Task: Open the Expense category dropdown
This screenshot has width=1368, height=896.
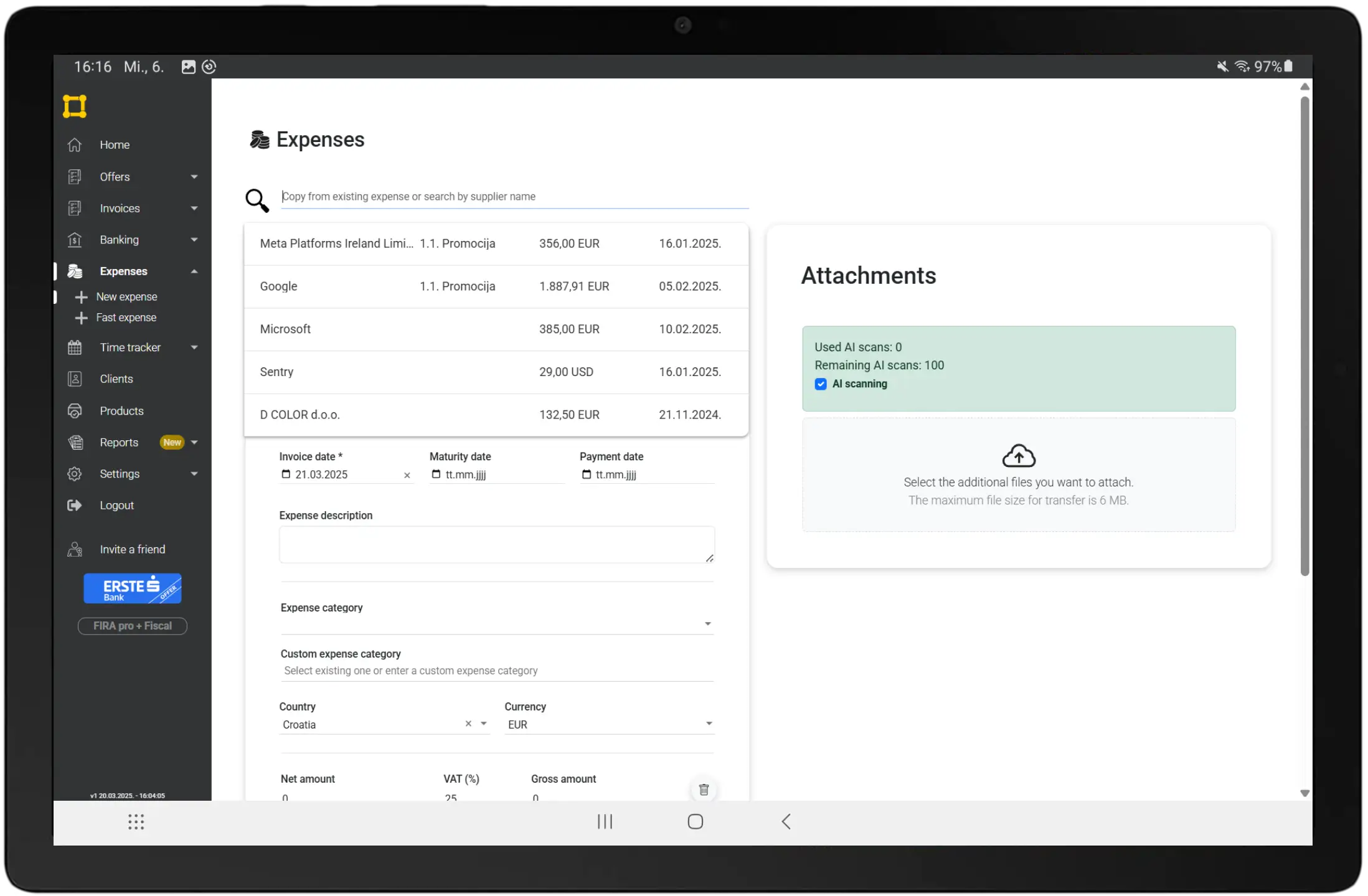Action: tap(497, 624)
